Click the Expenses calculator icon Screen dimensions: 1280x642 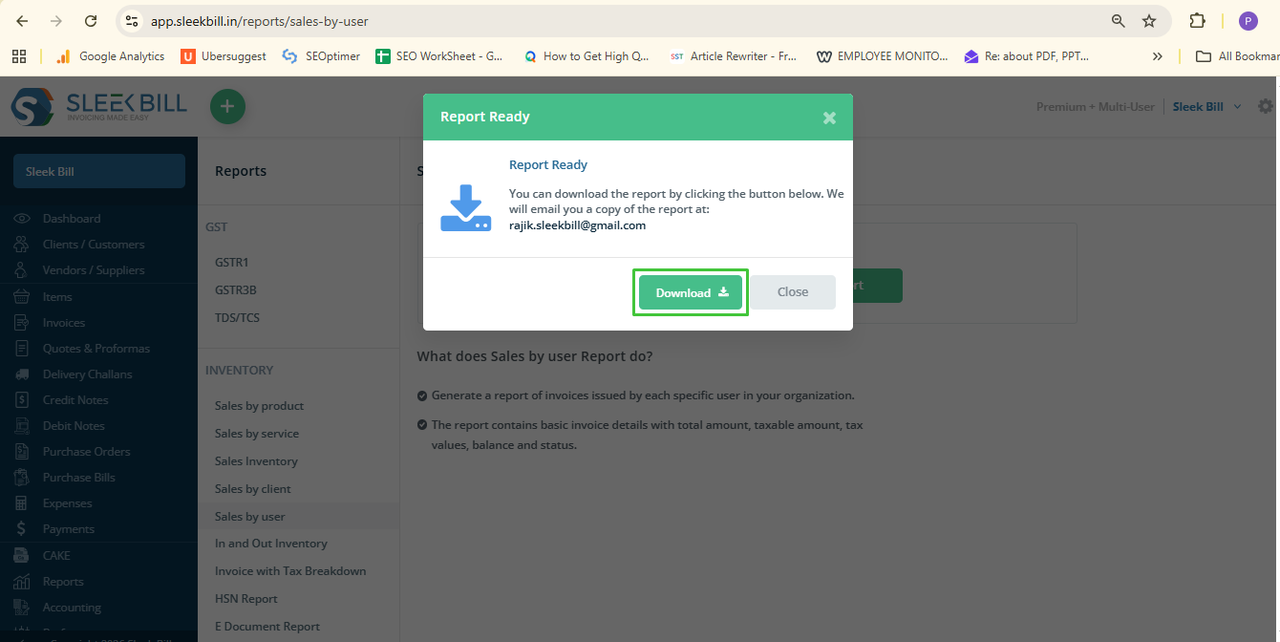click(x=22, y=503)
